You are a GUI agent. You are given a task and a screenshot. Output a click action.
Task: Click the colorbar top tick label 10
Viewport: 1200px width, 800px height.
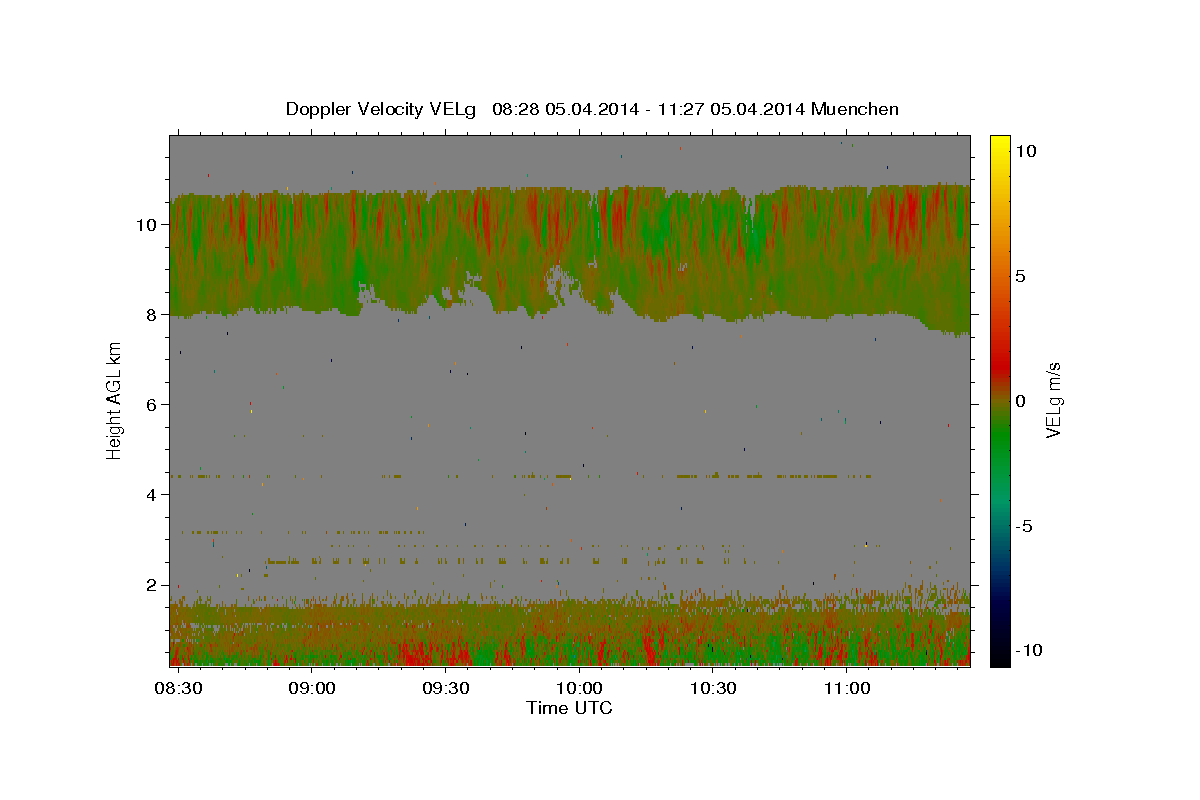(x=1026, y=151)
